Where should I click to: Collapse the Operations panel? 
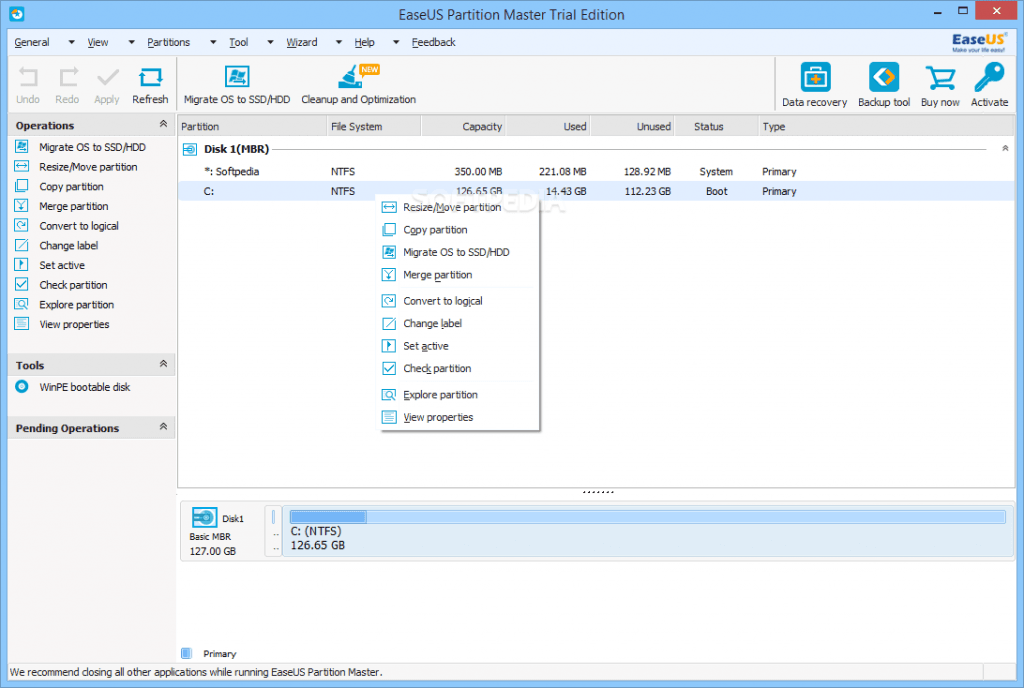(x=162, y=125)
